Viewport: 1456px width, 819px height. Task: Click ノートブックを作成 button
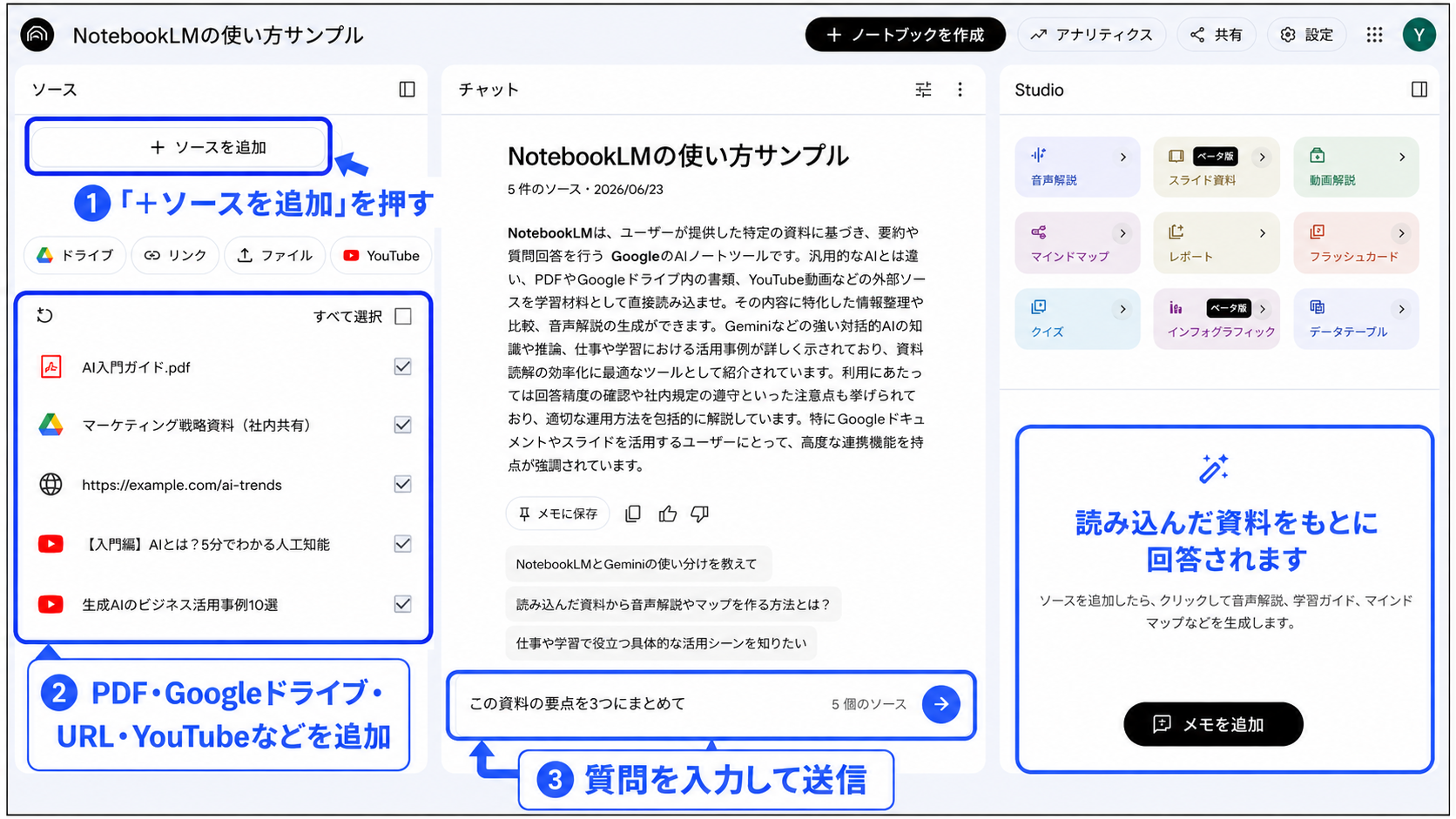click(x=905, y=35)
